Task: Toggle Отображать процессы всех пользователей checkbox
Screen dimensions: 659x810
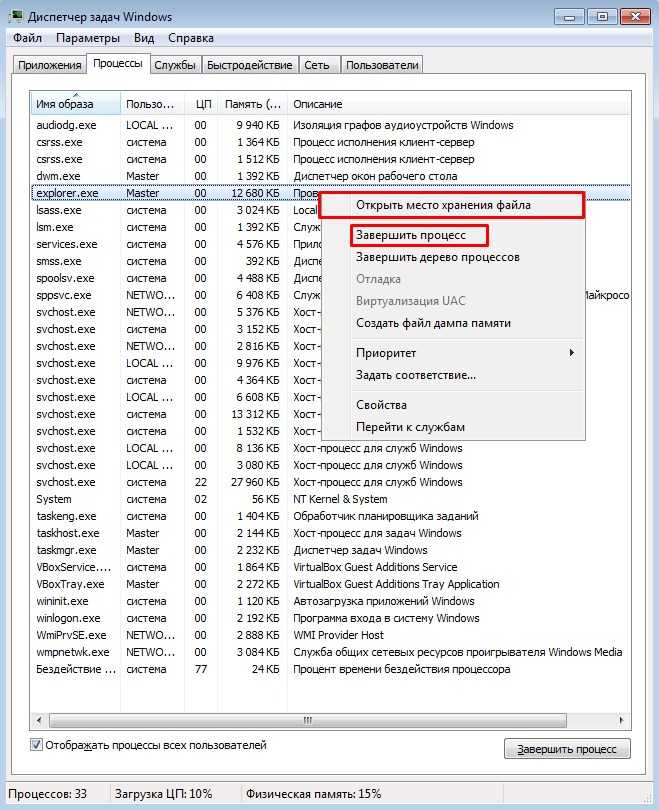Action: (x=36, y=745)
